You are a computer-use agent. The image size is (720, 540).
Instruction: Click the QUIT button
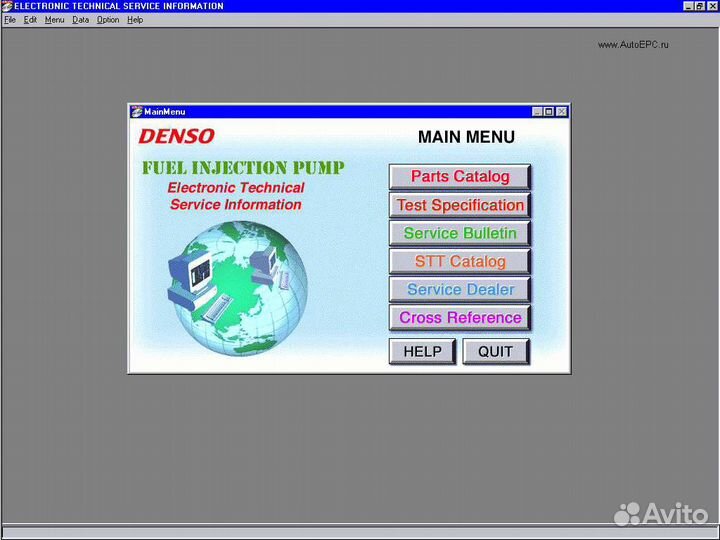click(x=496, y=352)
